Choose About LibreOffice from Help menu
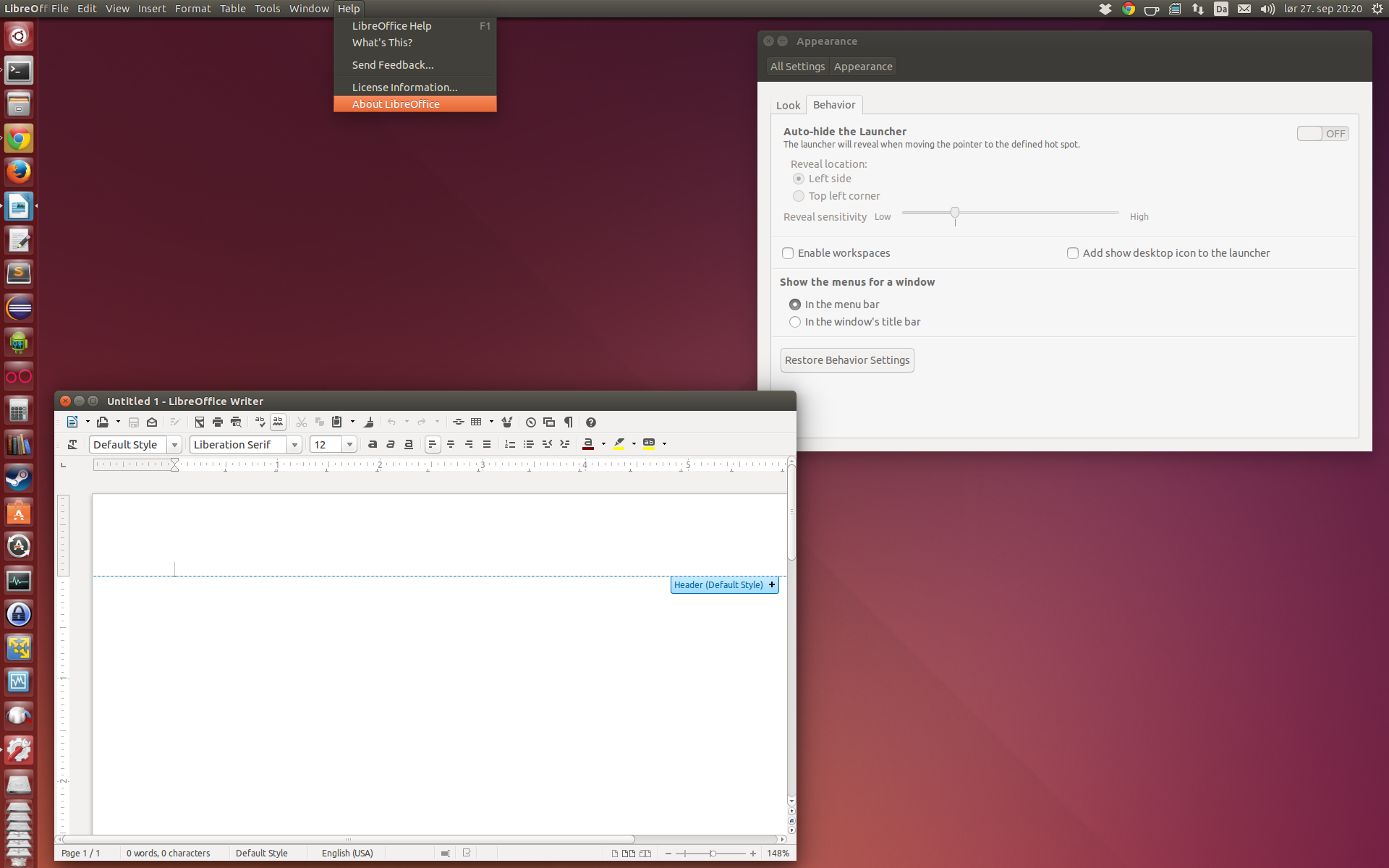Viewport: 1389px width, 868px height. click(415, 104)
